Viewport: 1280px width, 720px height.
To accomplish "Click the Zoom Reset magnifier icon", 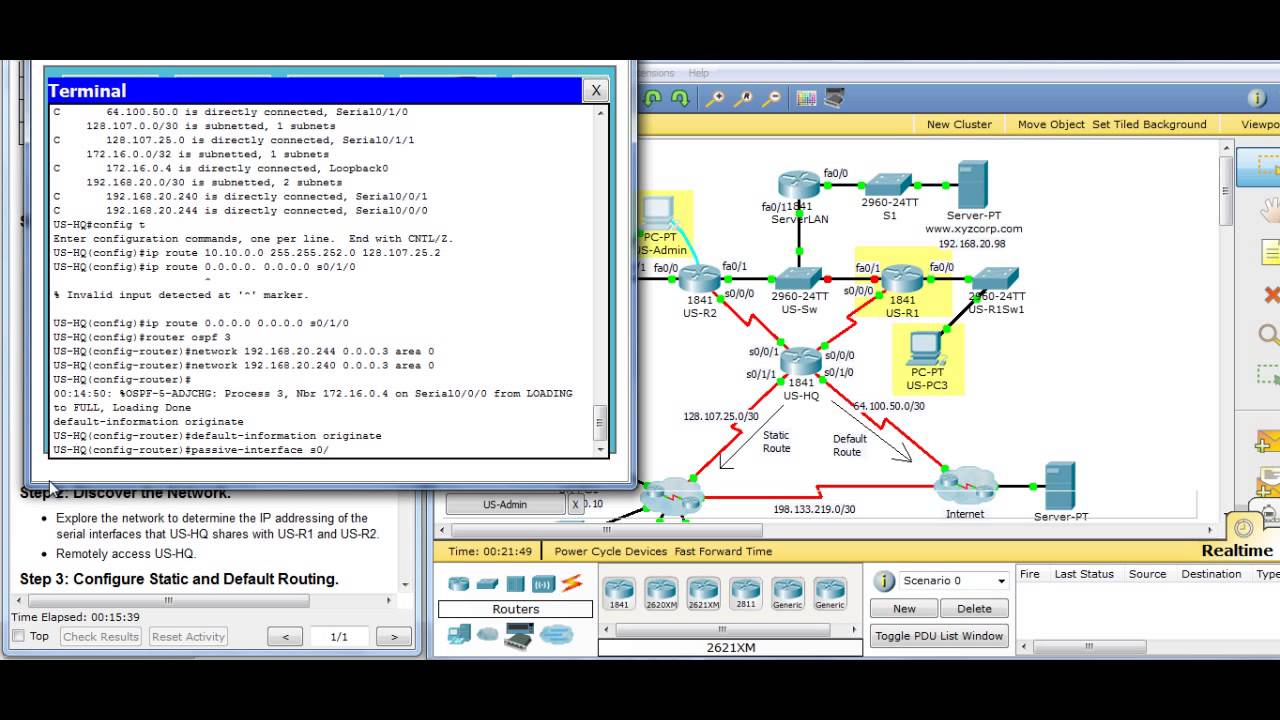I will click(744, 98).
